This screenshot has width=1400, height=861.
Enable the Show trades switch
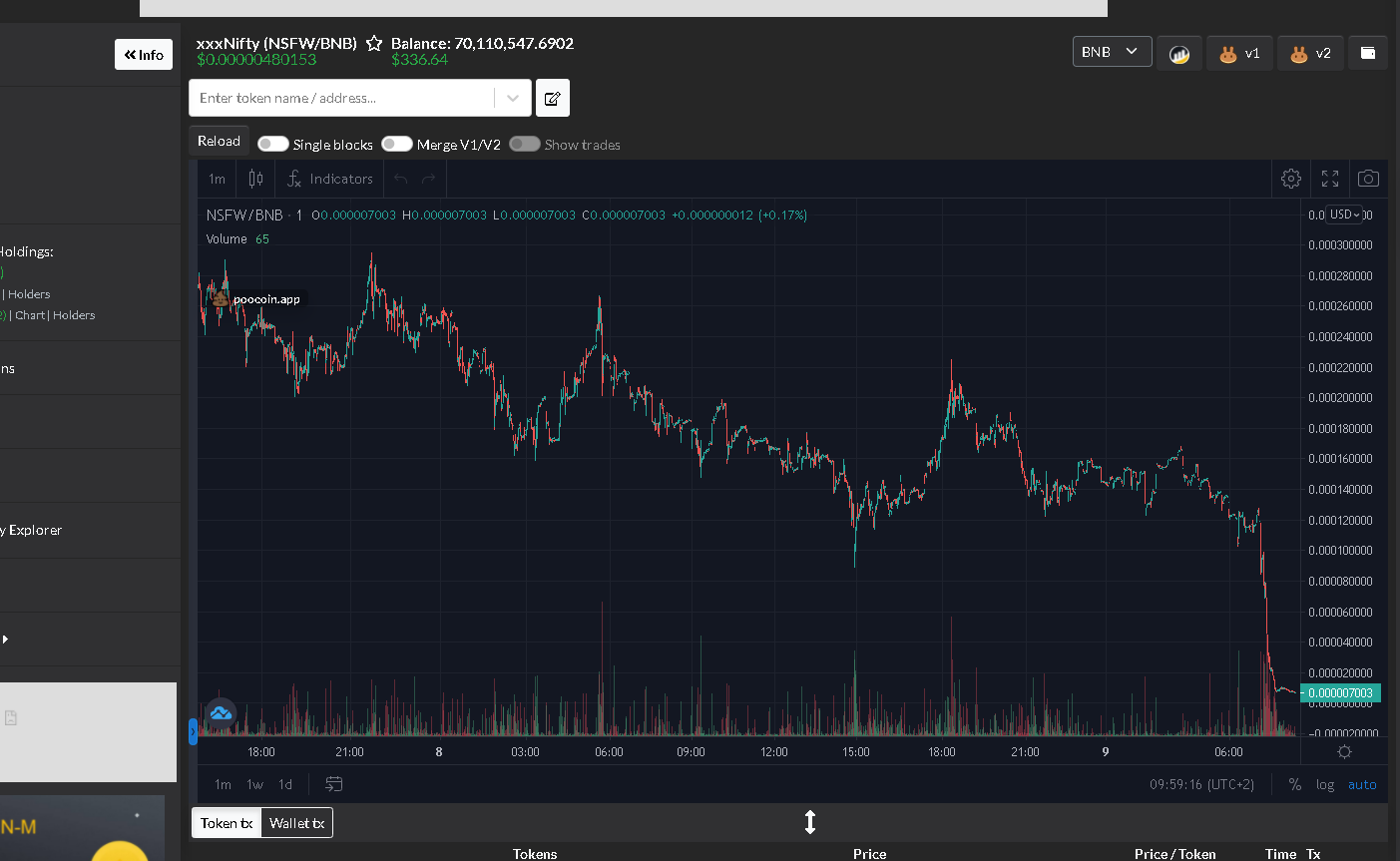(525, 144)
